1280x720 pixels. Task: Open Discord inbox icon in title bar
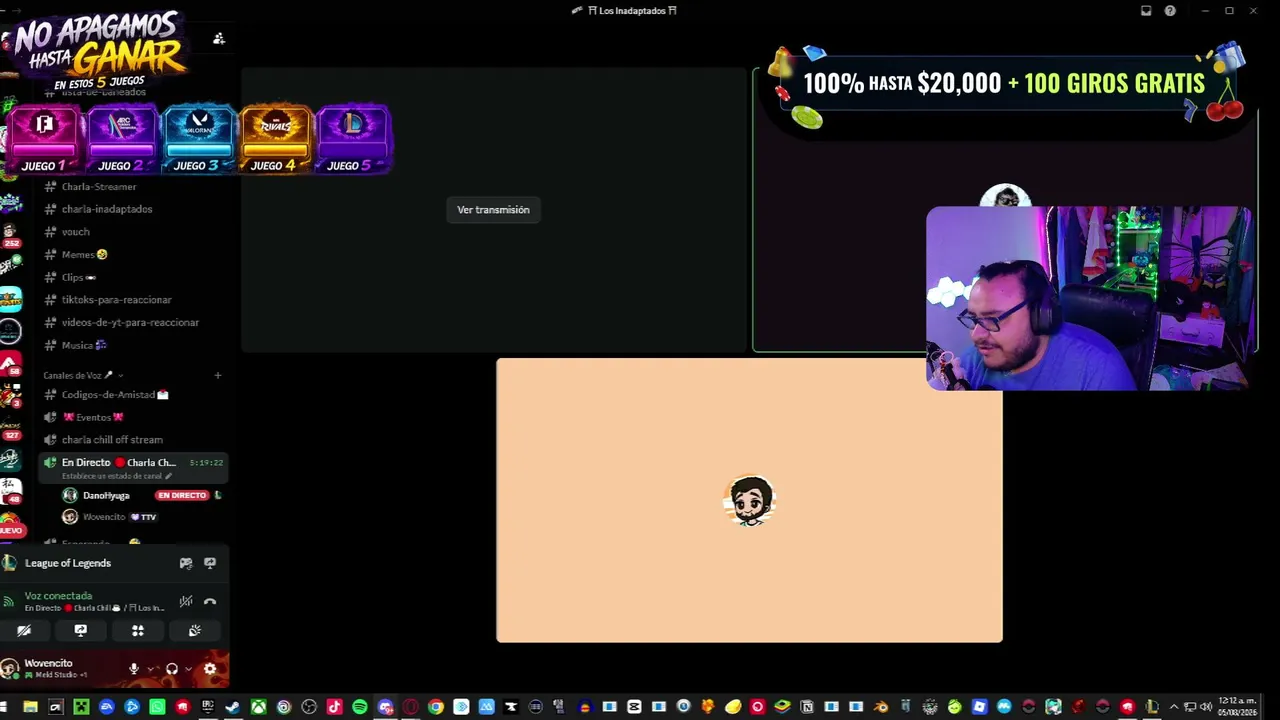pyautogui.click(x=1146, y=11)
